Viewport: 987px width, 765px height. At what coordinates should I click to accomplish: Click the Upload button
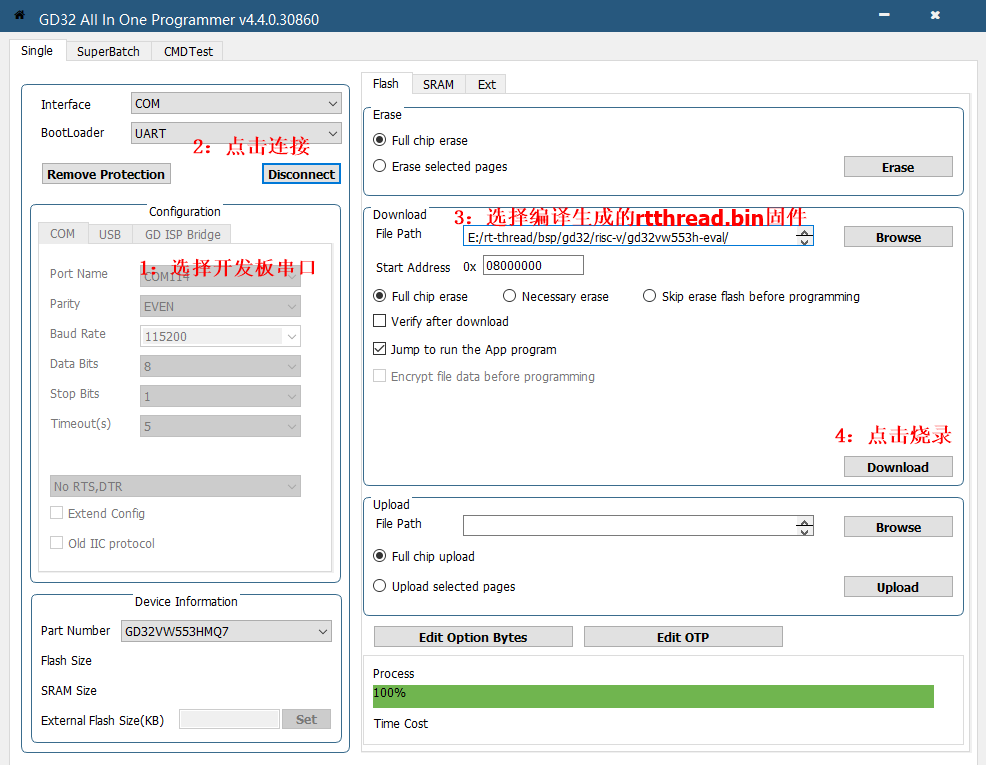tap(898, 587)
